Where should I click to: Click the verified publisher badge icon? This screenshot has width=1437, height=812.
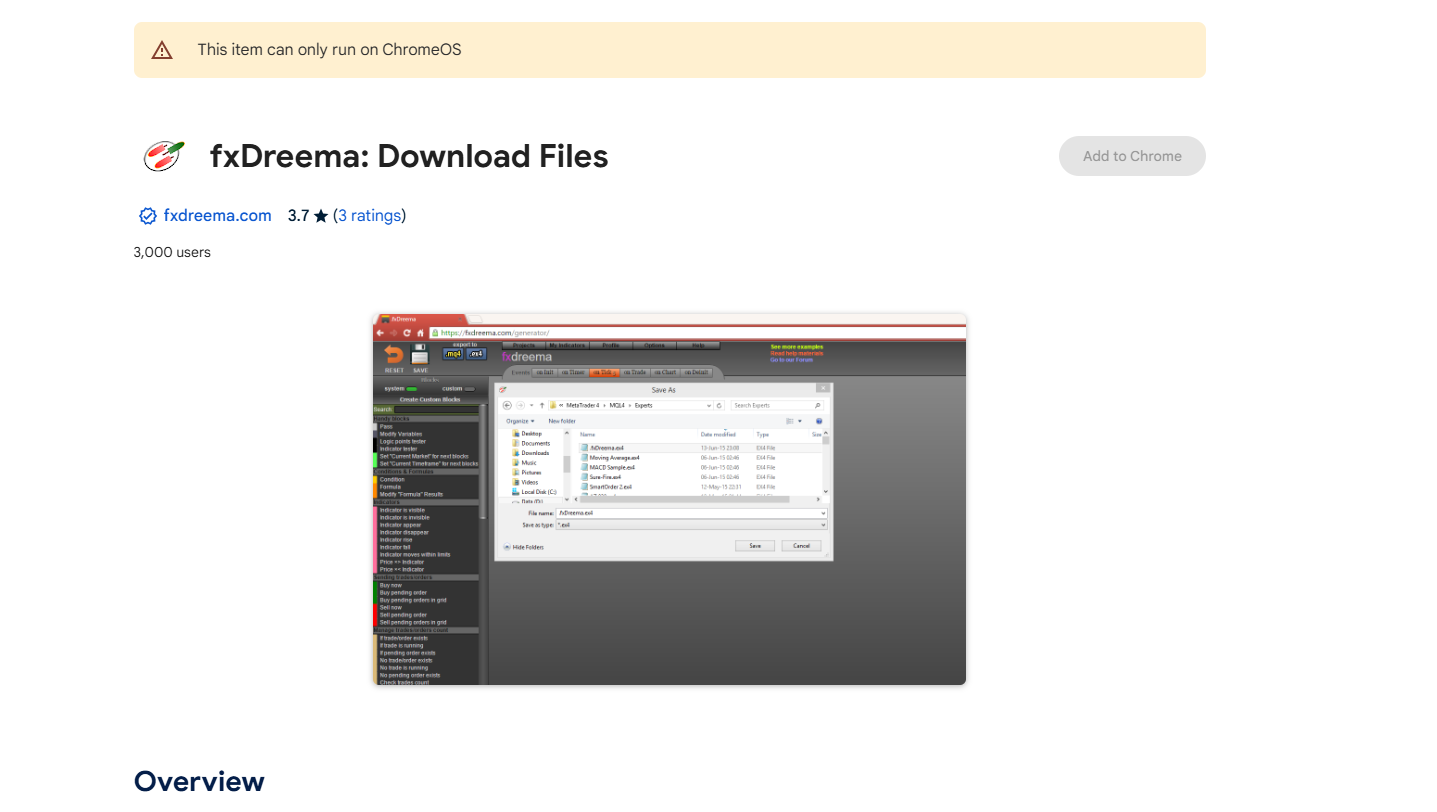pyautogui.click(x=148, y=216)
